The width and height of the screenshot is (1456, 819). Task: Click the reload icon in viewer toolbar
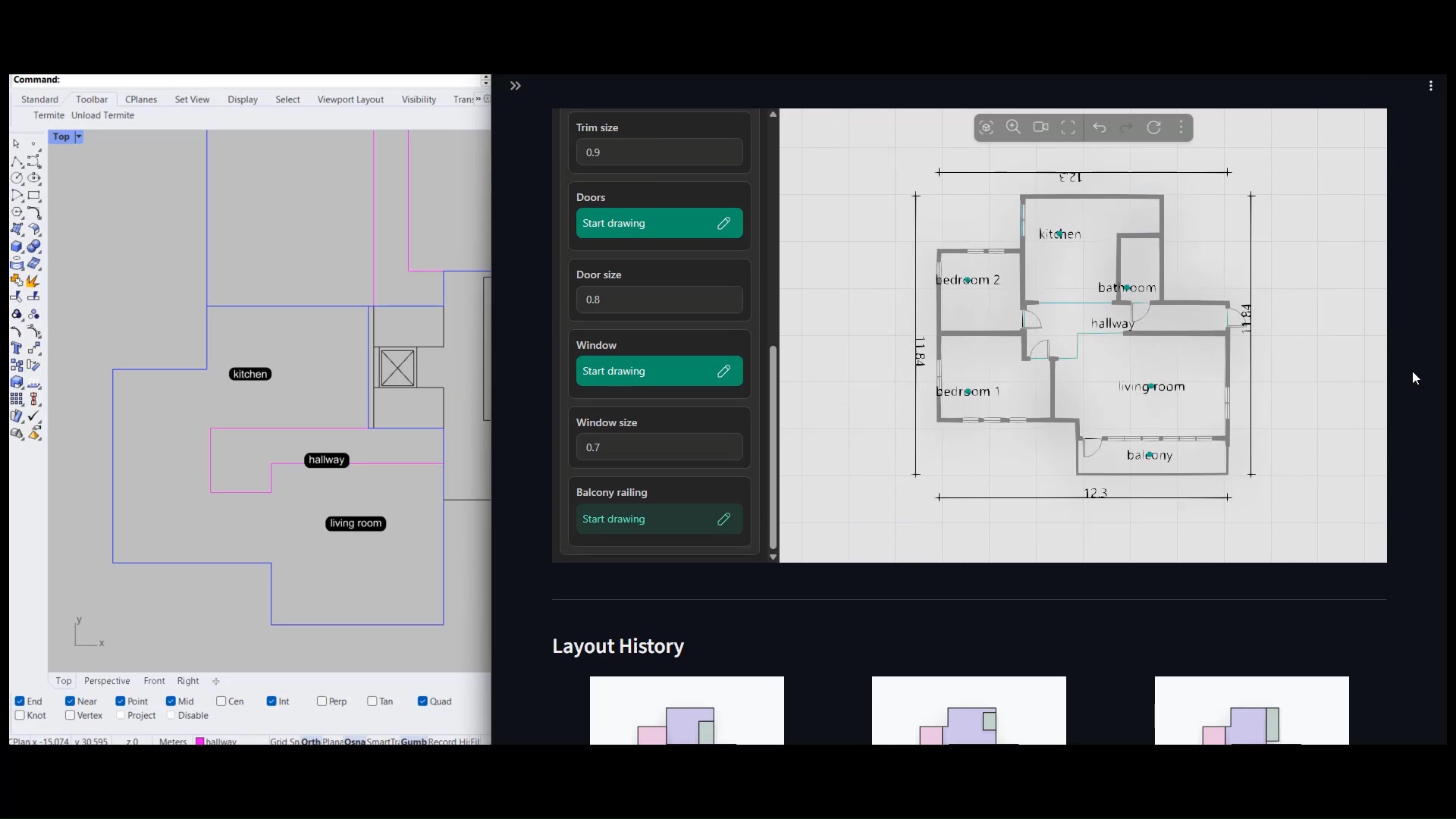[x=1154, y=127]
